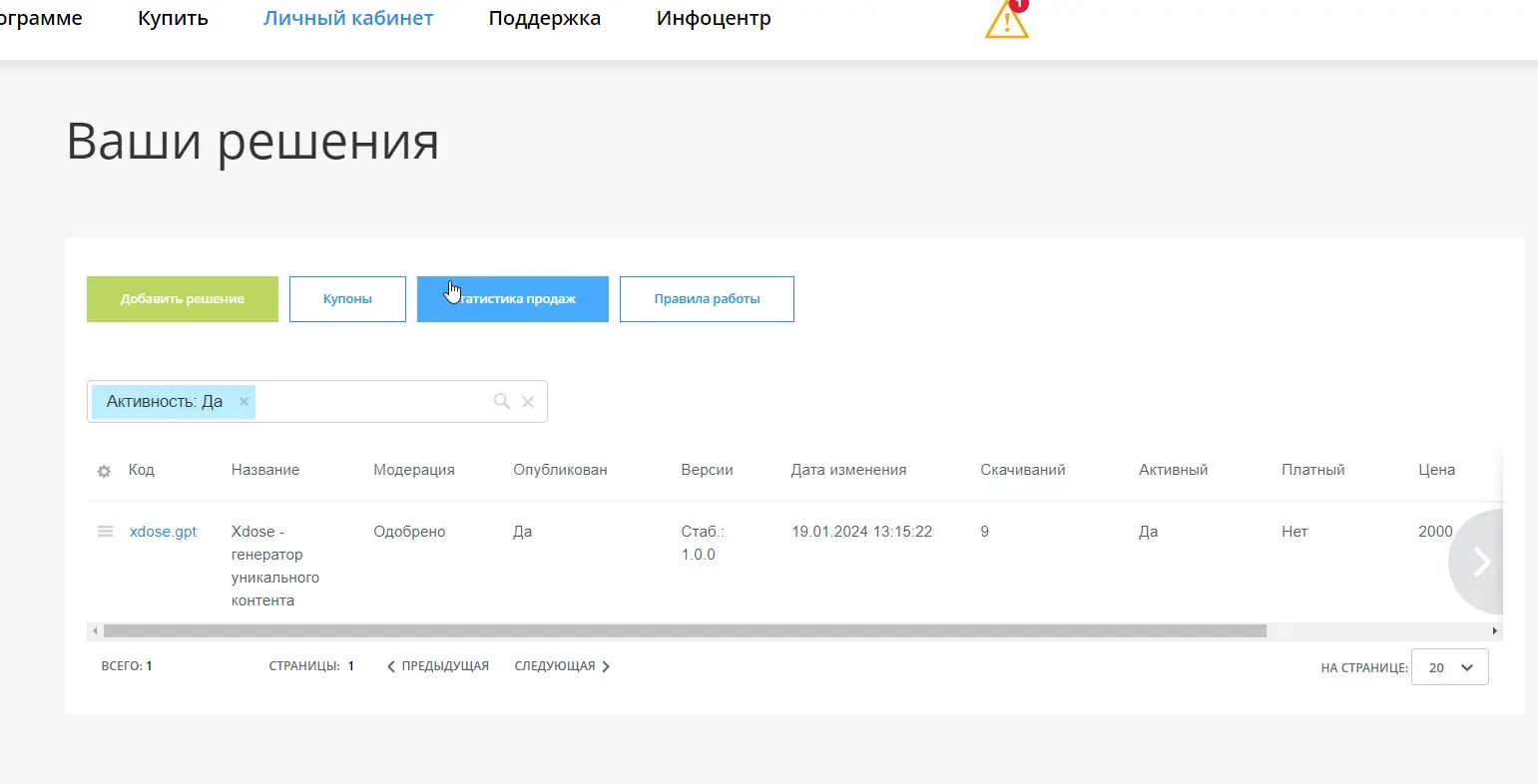Click the table settings gear icon
Image resolution: width=1538 pixels, height=784 pixels.
(104, 471)
